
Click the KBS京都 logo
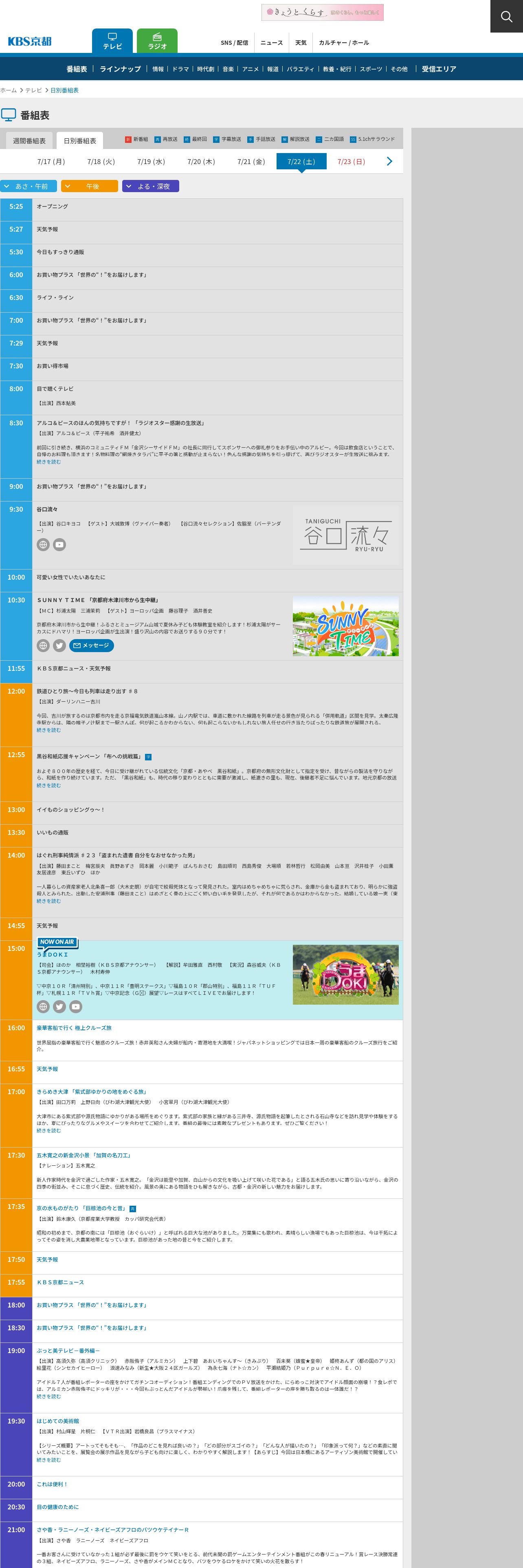pyautogui.click(x=30, y=42)
